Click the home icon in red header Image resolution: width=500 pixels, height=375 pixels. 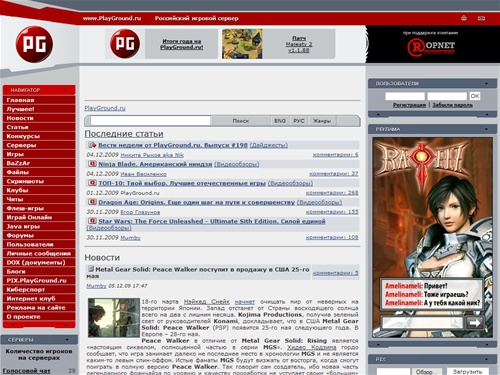(x=464, y=18)
